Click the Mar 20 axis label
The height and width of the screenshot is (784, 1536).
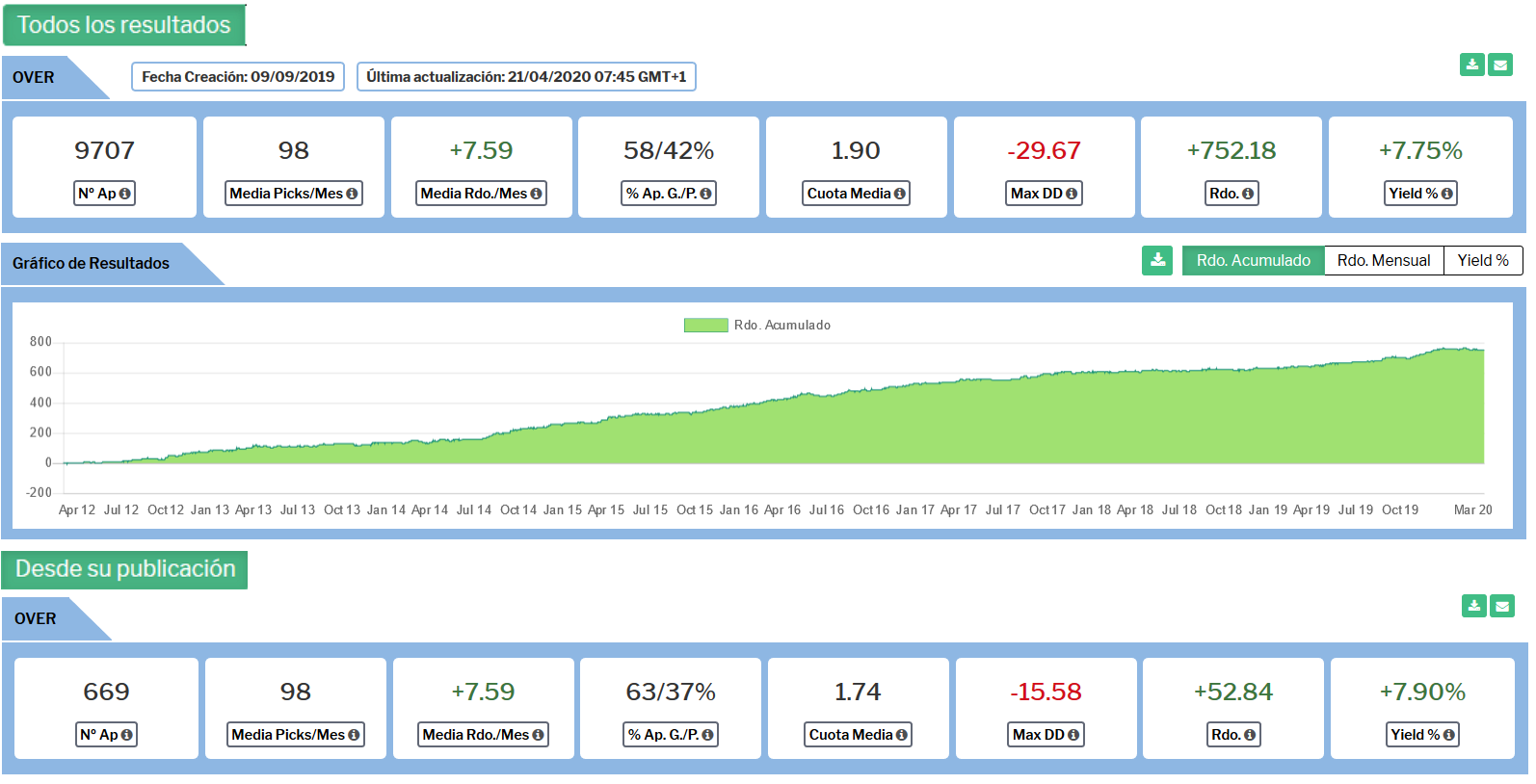(x=1472, y=510)
